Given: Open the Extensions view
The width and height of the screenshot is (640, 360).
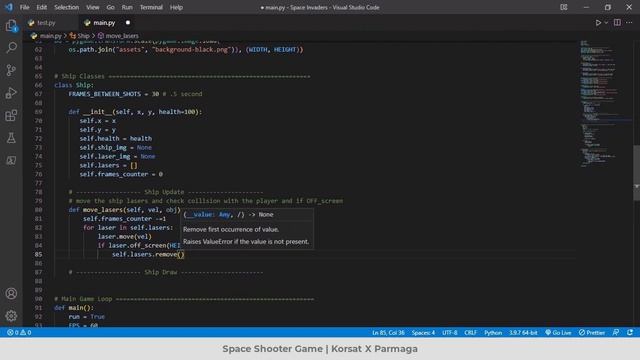Looking at the screenshot, I should coord(11,116).
